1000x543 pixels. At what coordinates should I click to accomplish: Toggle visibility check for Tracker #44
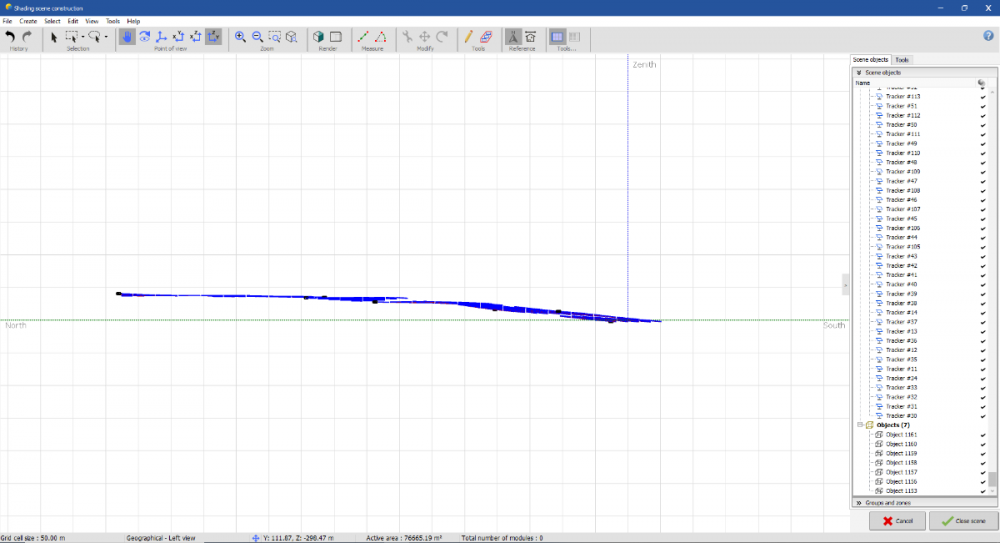(983, 237)
